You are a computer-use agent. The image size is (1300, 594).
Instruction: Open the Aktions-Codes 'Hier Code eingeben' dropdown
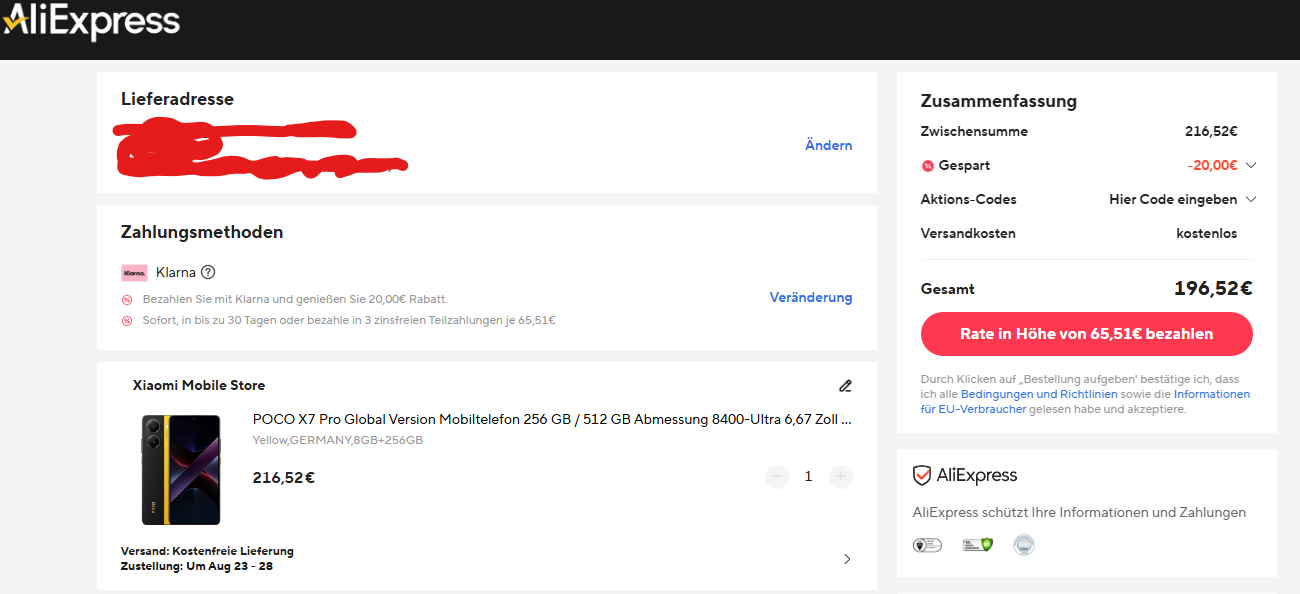tap(1181, 200)
